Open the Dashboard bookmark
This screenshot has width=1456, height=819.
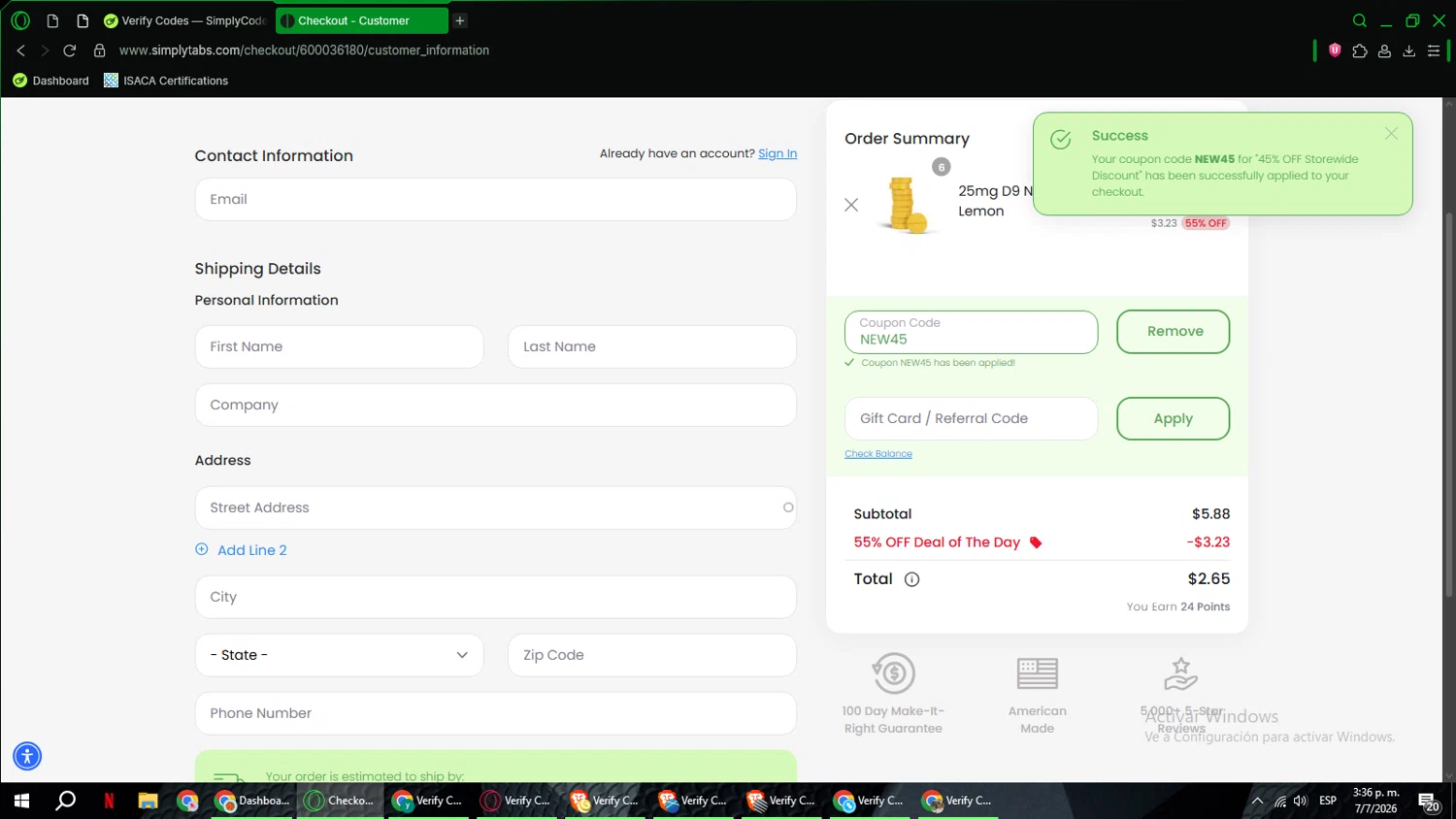click(x=50, y=81)
